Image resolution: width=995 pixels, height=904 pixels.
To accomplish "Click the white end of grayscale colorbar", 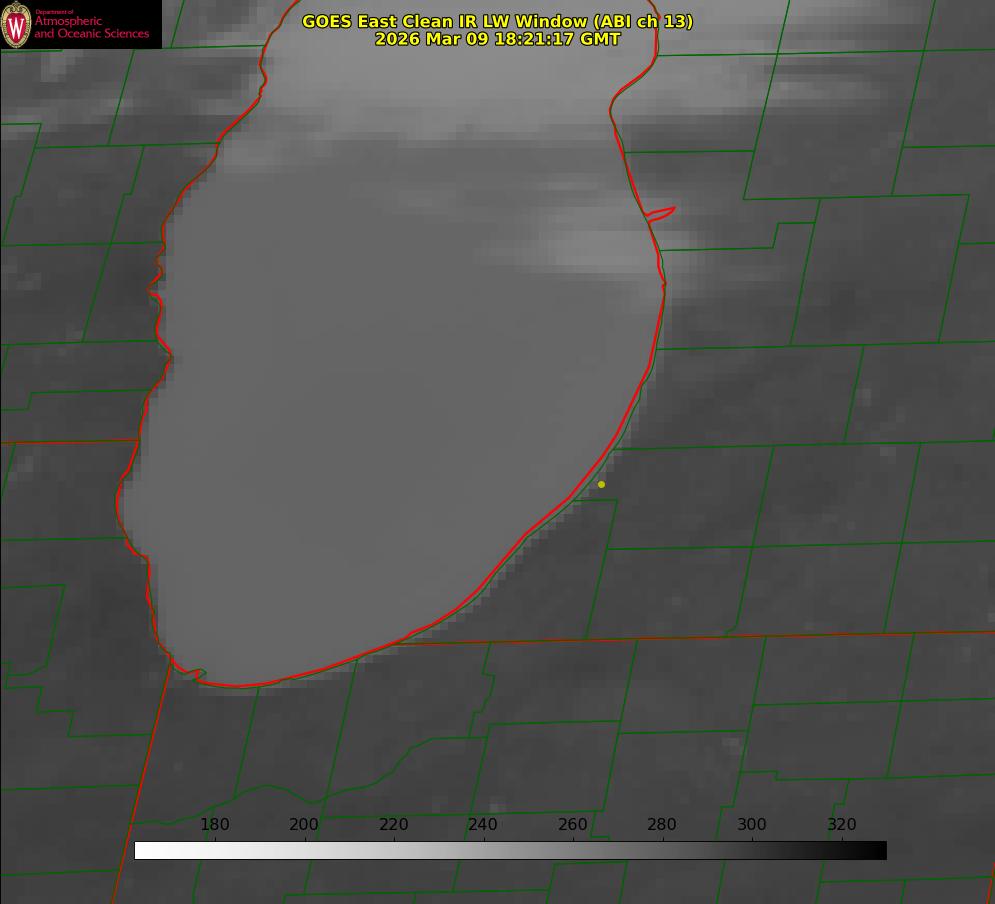I will (142, 850).
